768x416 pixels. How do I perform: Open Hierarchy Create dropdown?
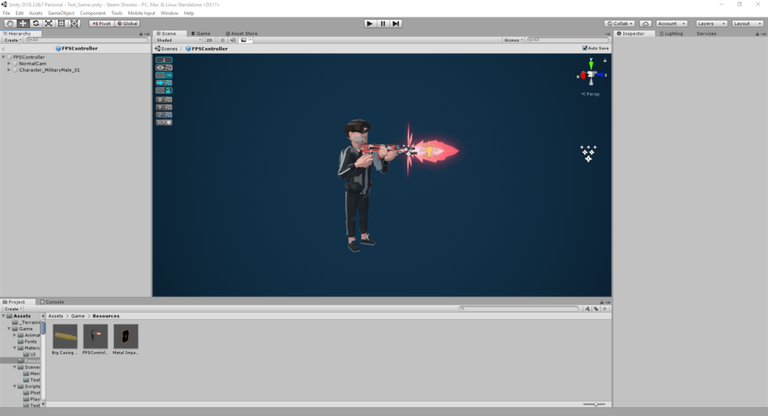coord(13,40)
